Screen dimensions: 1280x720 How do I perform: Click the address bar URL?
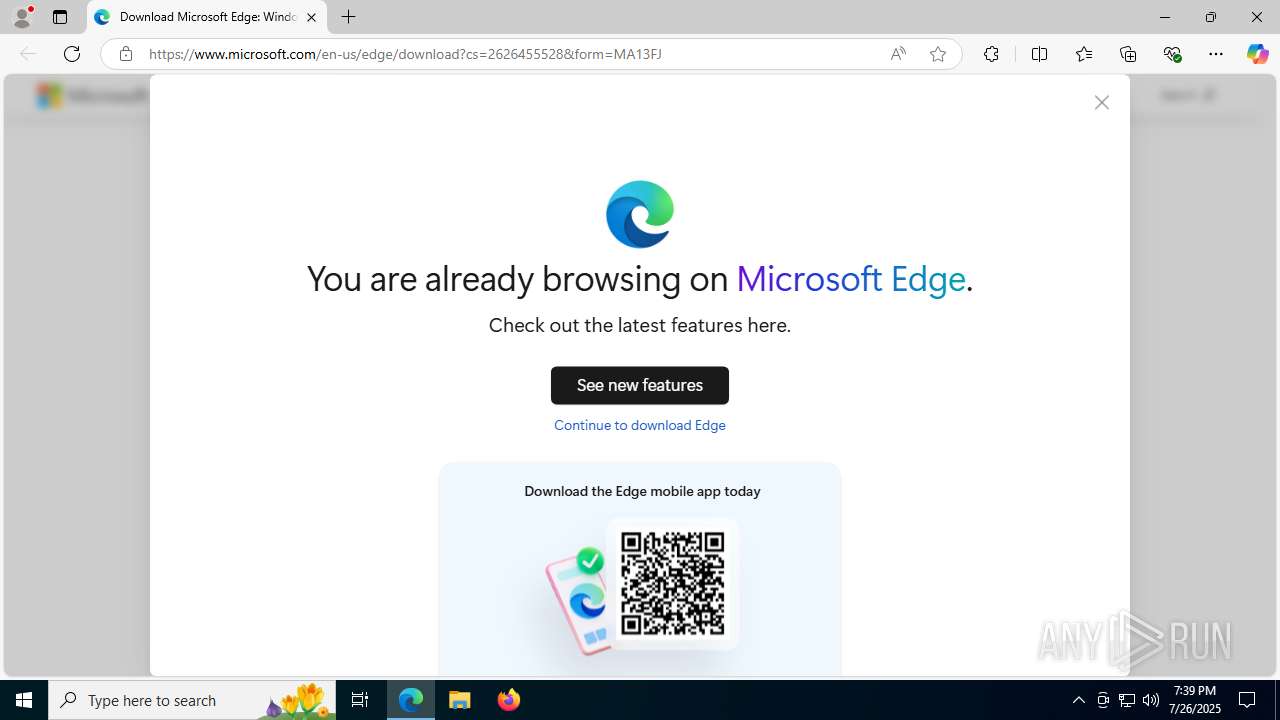tap(405, 54)
